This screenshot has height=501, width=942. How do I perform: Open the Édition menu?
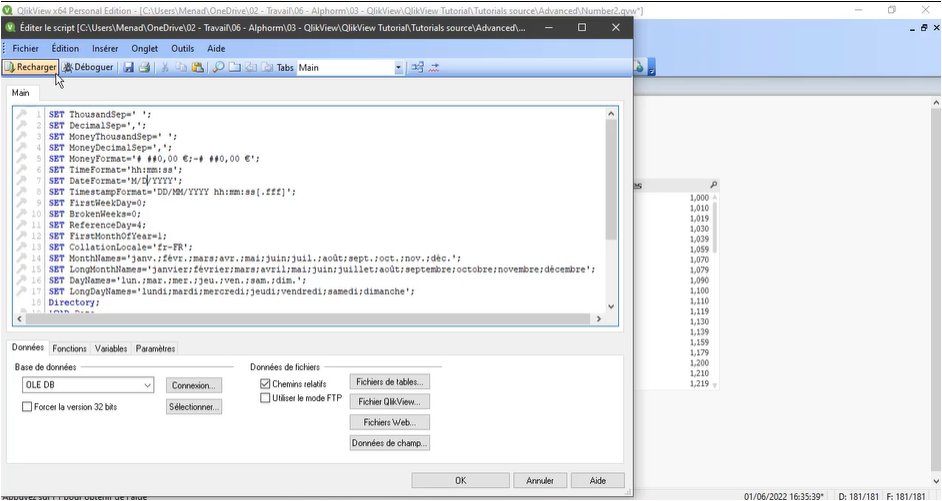(x=65, y=49)
